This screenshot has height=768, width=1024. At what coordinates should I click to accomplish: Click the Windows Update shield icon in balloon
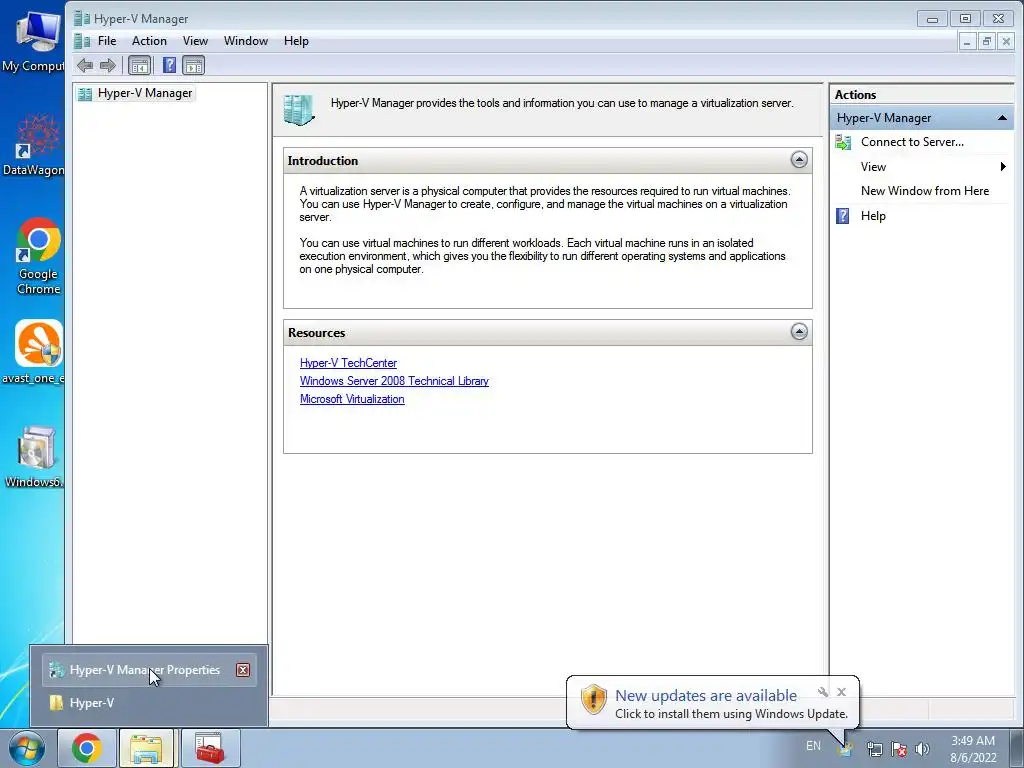[x=594, y=699]
